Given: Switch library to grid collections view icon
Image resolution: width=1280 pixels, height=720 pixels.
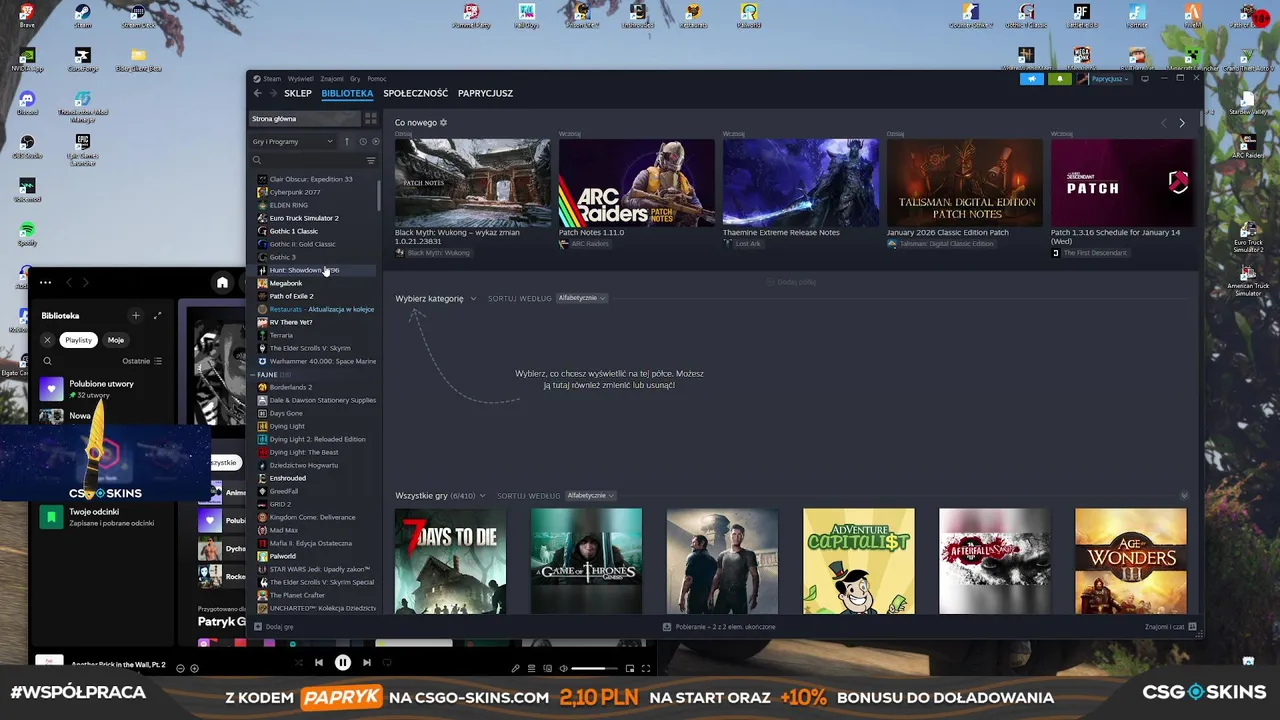Looking at the screenshot, I should [x=370, y=118].
